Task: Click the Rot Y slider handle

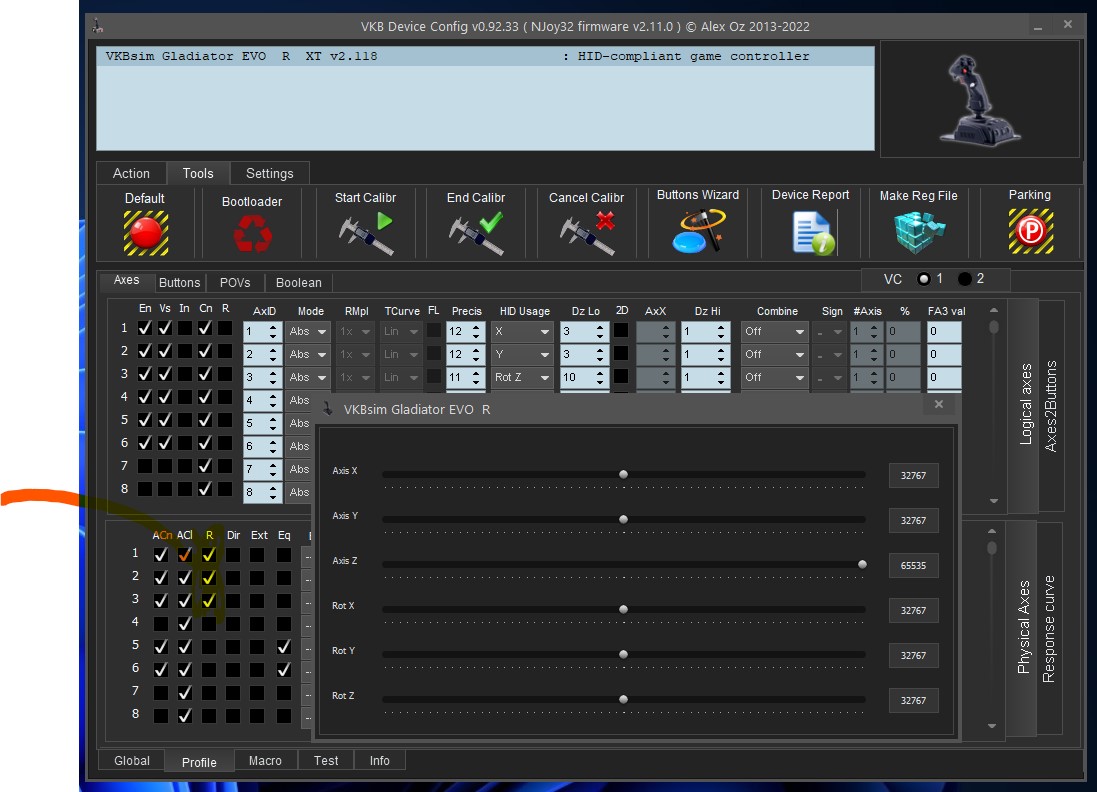Action: (x=623, y=654)
